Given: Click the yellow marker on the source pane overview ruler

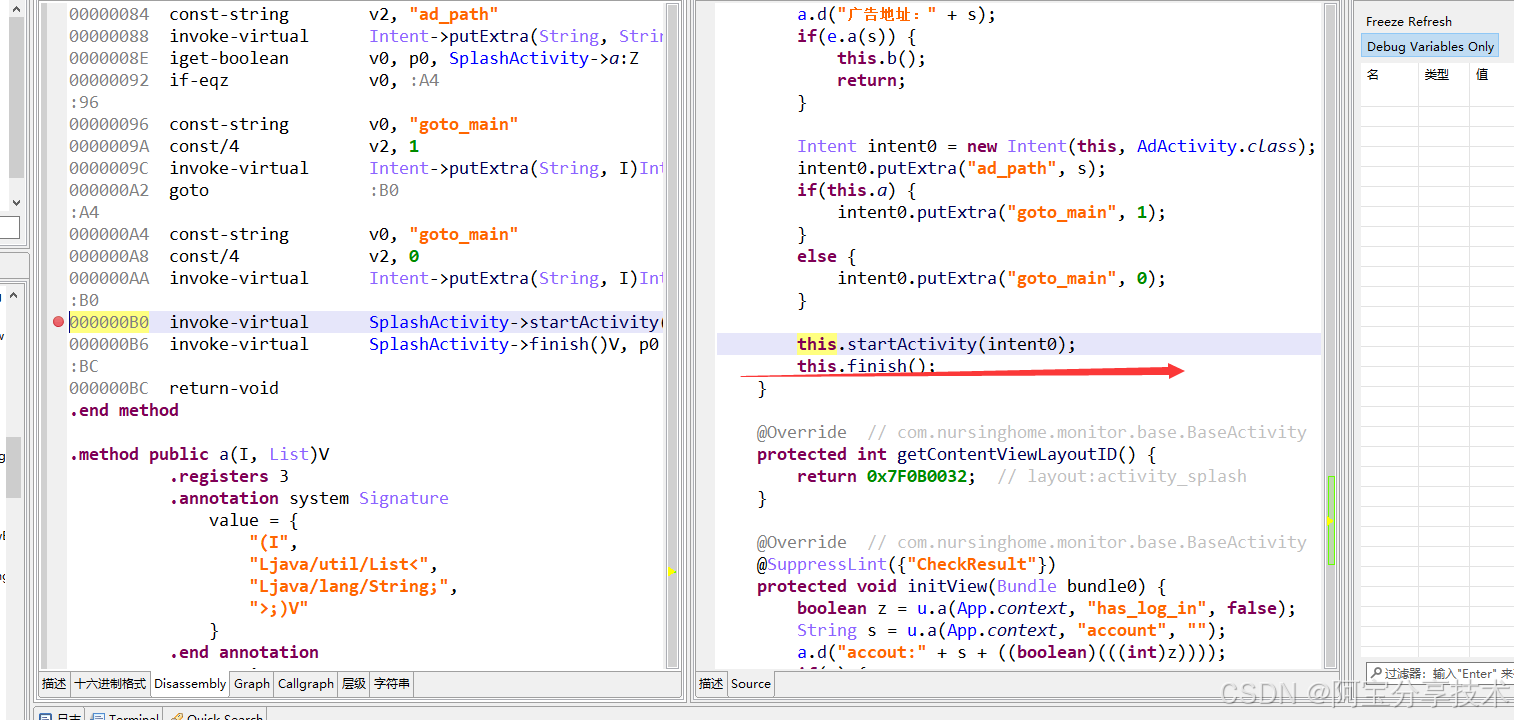Looking at the screenshot, I should point(1331,521).
